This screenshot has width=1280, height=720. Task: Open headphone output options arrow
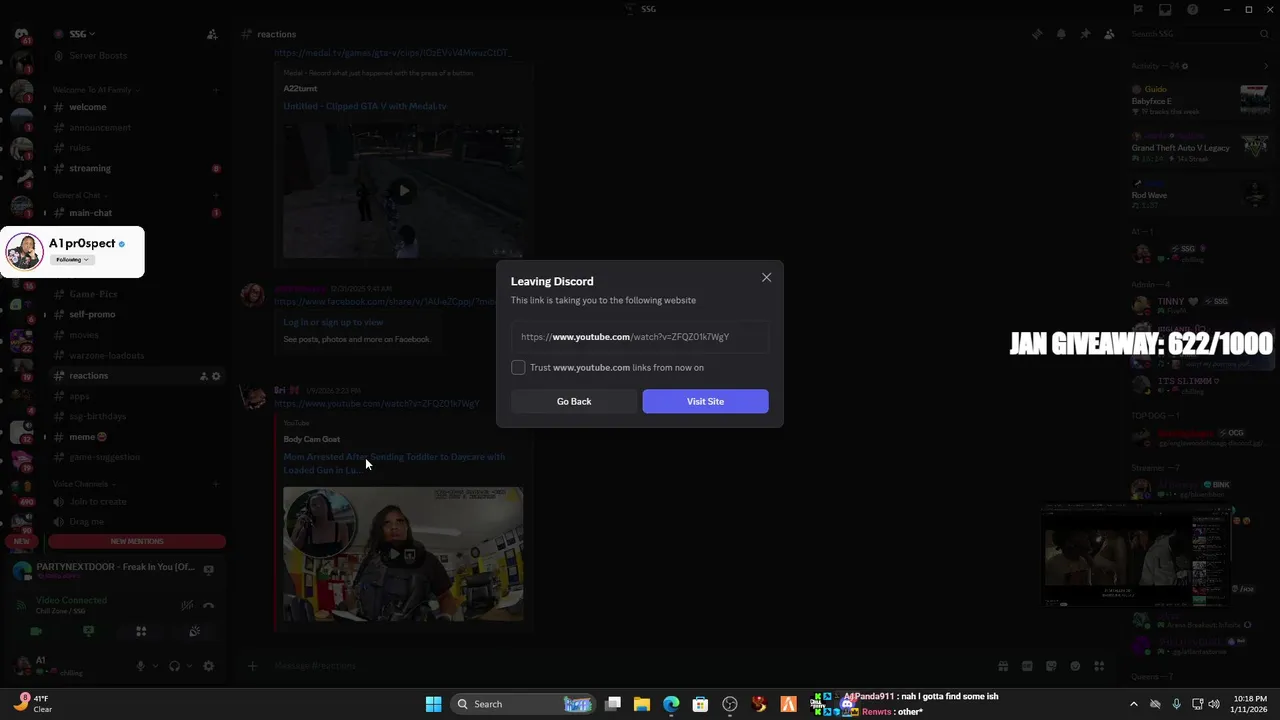point(187,666)
